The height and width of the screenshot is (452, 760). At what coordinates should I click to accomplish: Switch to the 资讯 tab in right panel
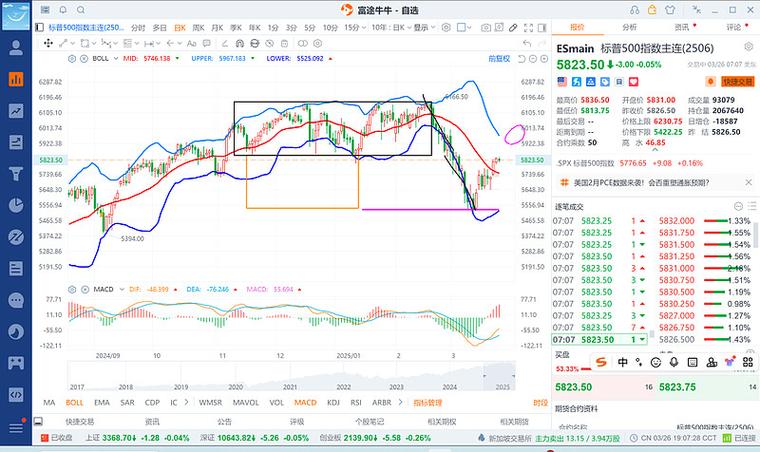681,27
